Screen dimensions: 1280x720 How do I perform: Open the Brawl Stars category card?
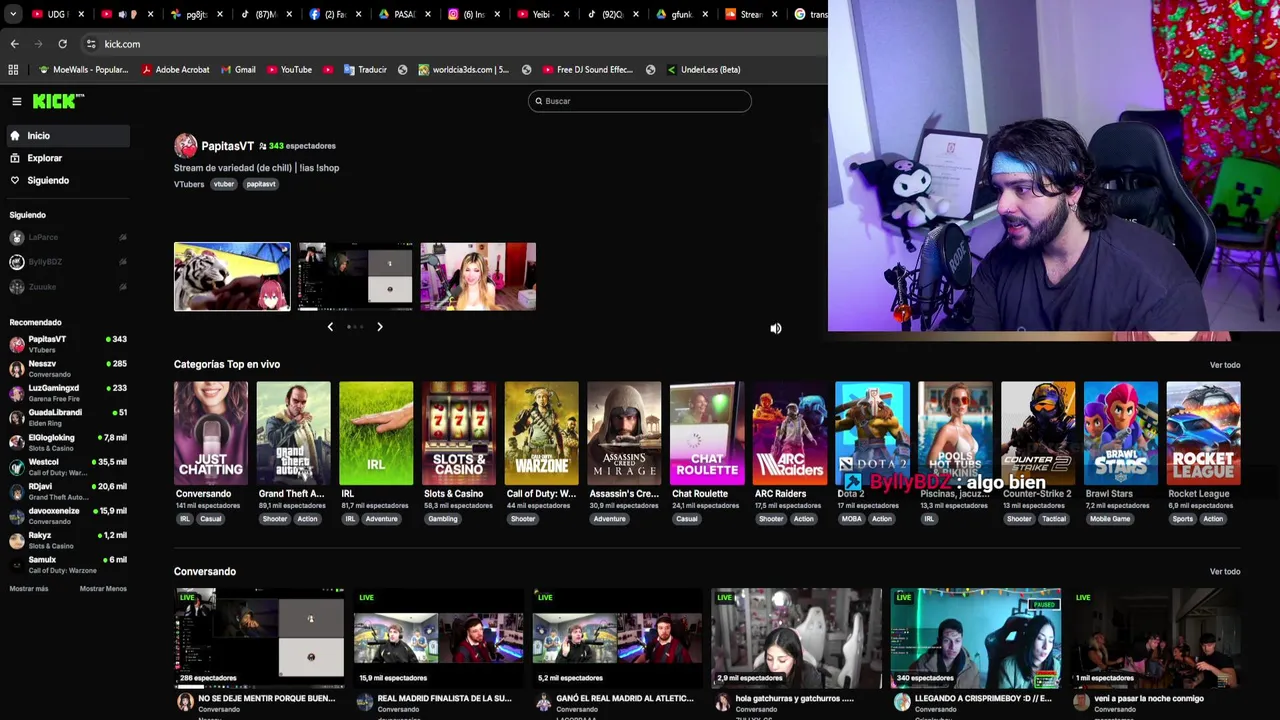[x=1121, y=433]
